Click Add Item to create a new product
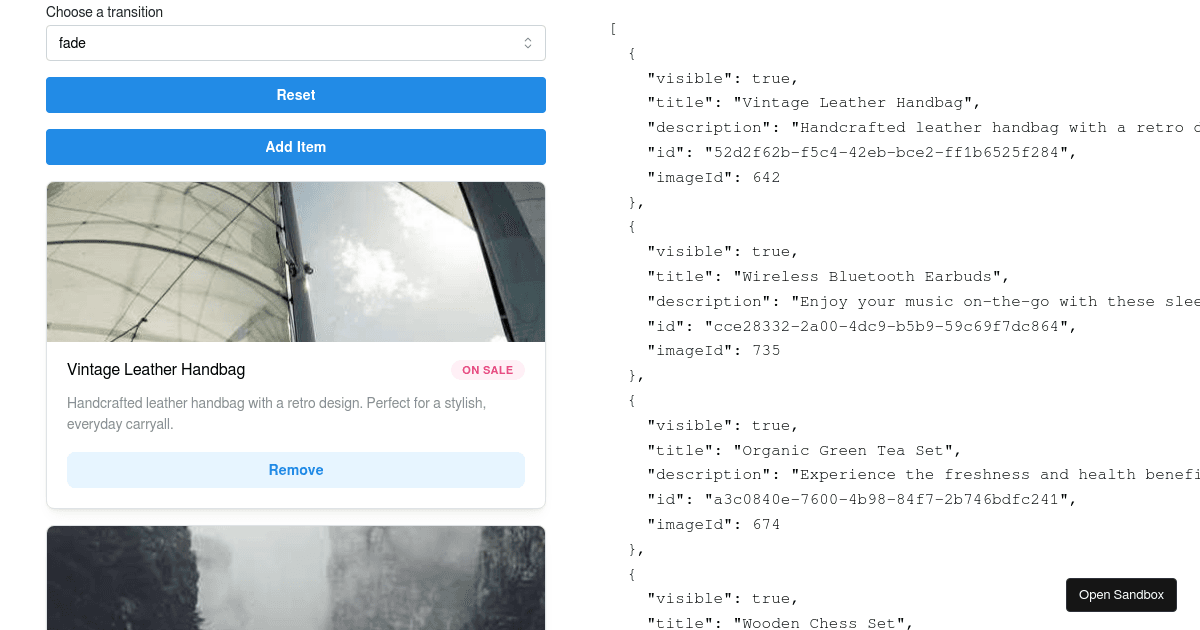1200x630 pixels. point(295,146)
